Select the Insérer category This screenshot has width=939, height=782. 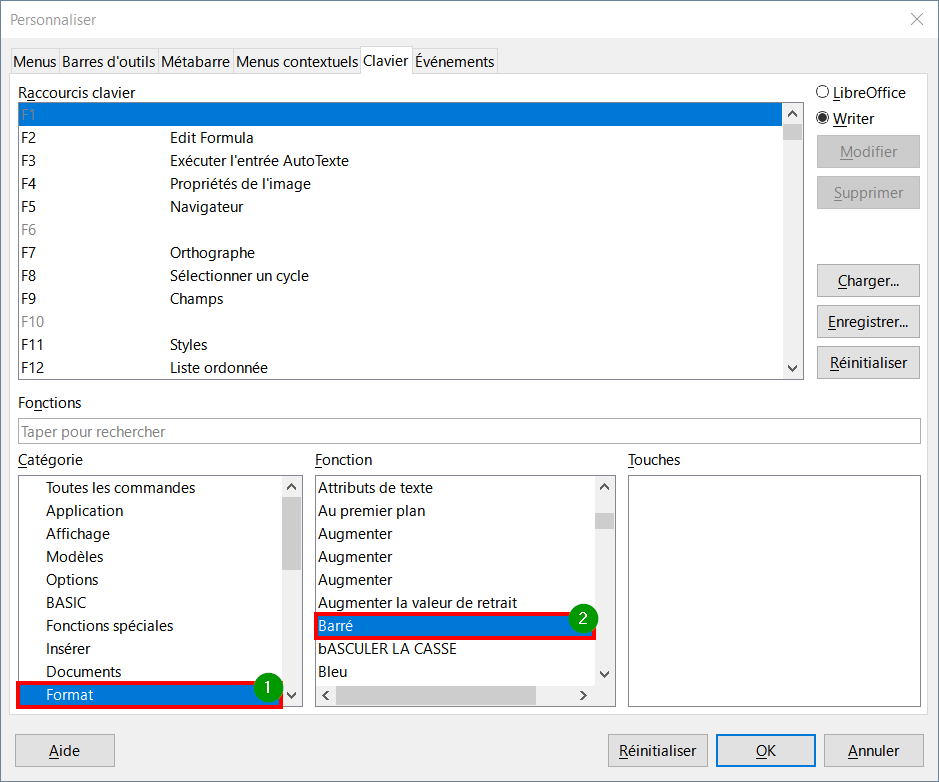click(150, 649)
